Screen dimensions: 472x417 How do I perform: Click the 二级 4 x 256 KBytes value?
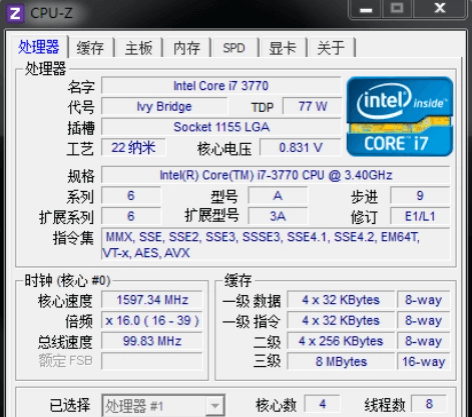click(341, 341)
